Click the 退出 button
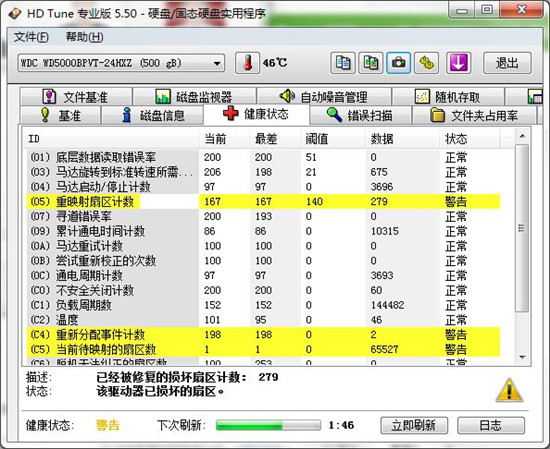 [x=507, y=63]
